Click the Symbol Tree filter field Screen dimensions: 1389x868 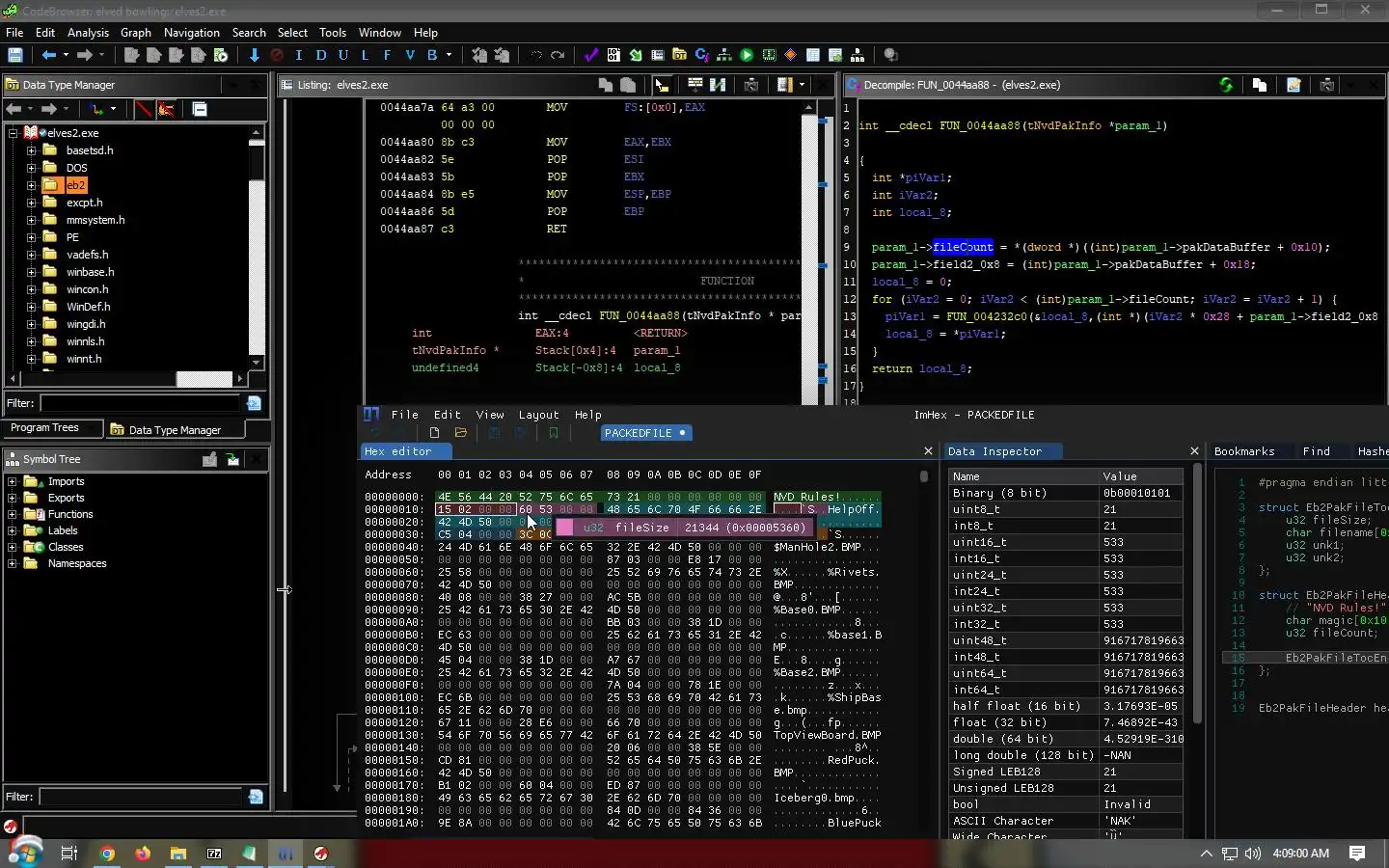click(141, 797)
